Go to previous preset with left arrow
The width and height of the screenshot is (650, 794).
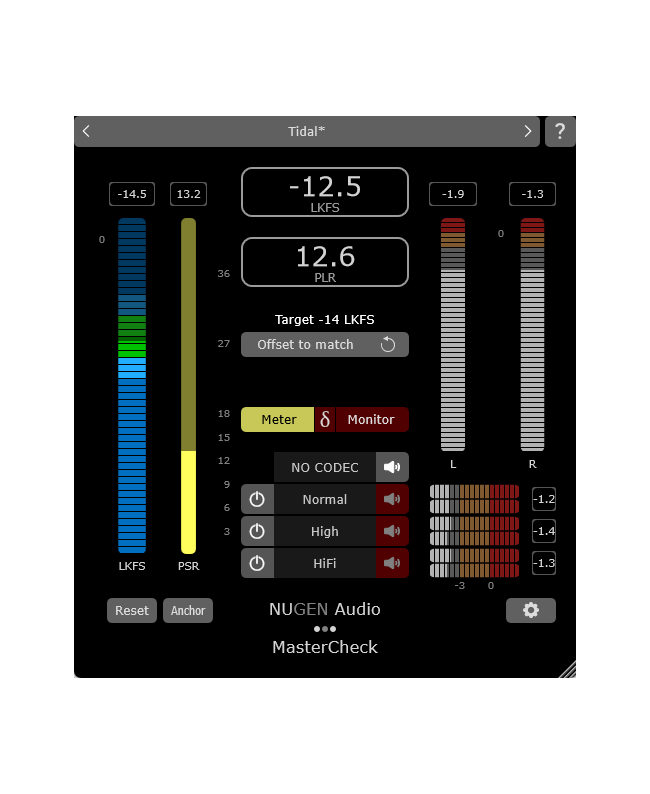[x=86, y=131]
